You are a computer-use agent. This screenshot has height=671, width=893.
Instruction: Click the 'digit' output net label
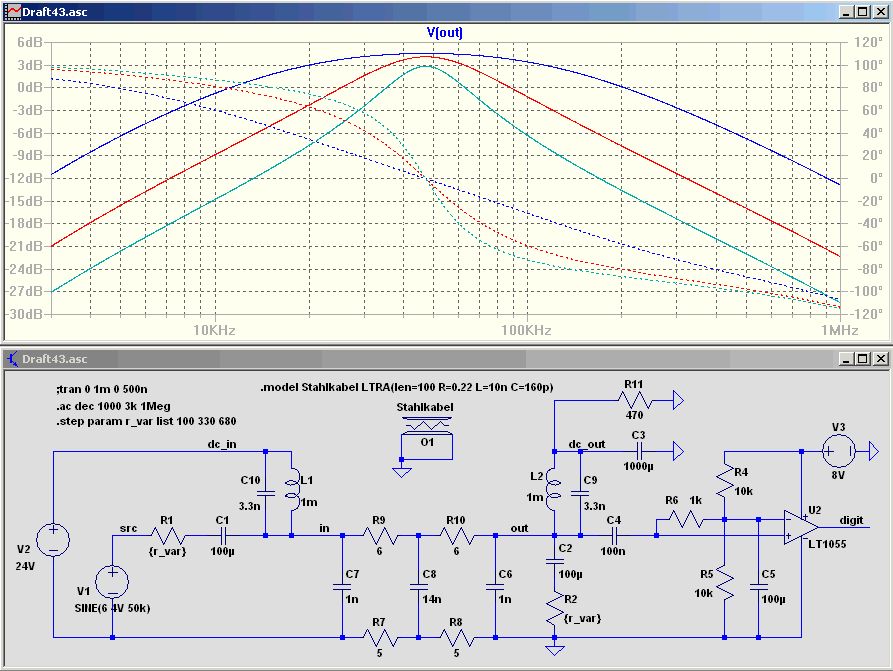(851, 520)
